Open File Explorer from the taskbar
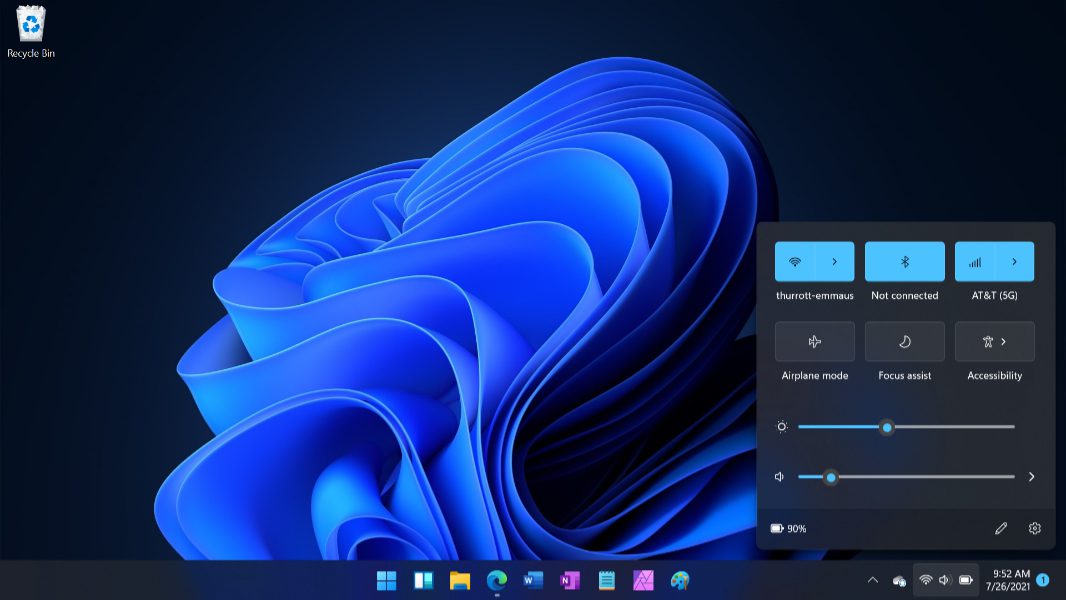The height and width of the screenshot is (600, 1066). coord(460,580)
